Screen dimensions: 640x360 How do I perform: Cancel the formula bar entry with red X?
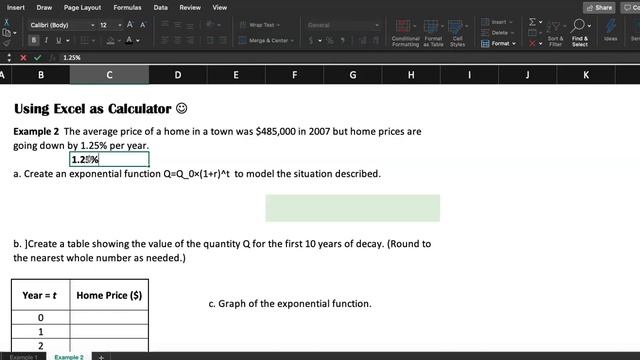[23, 58]
